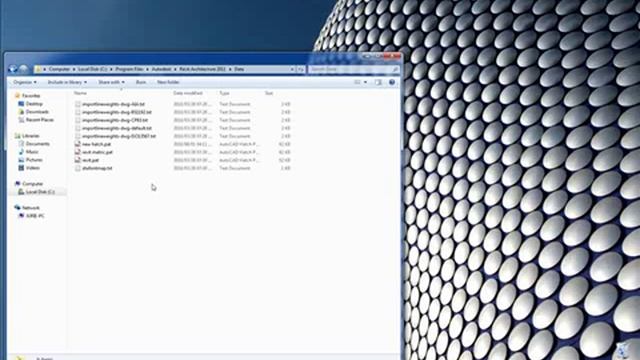The image size is (640, 360).
Task: Select Desktop icon in Favorites
Action: point(21,104)
